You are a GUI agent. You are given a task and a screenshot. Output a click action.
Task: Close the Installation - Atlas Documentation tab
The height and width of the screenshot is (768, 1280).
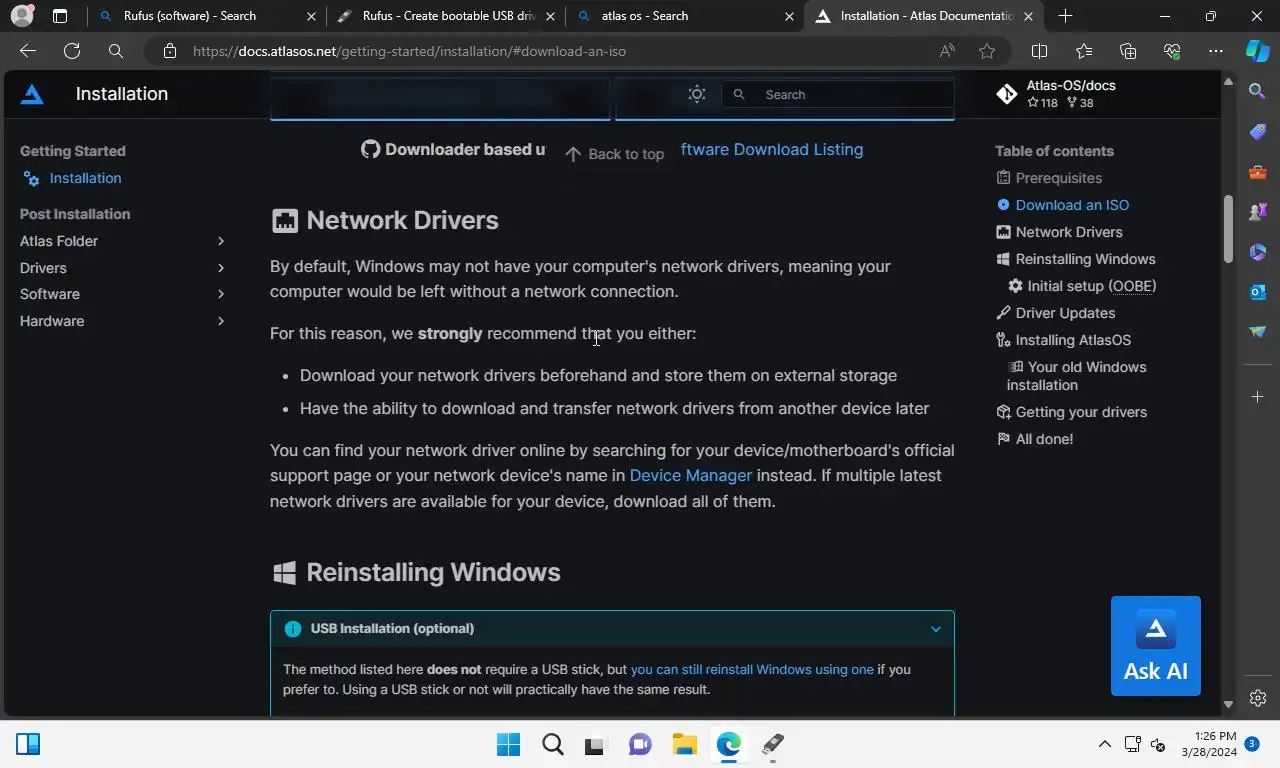[x=1029, y=16]
